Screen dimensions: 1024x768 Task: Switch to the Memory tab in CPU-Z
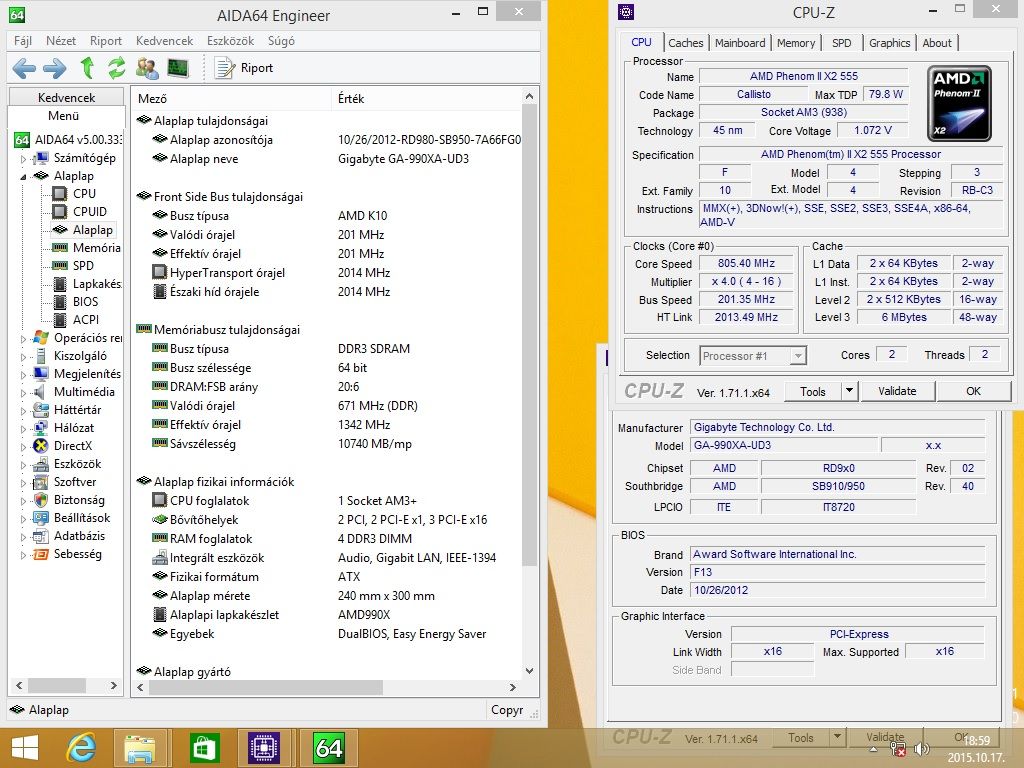pos(796,43)
